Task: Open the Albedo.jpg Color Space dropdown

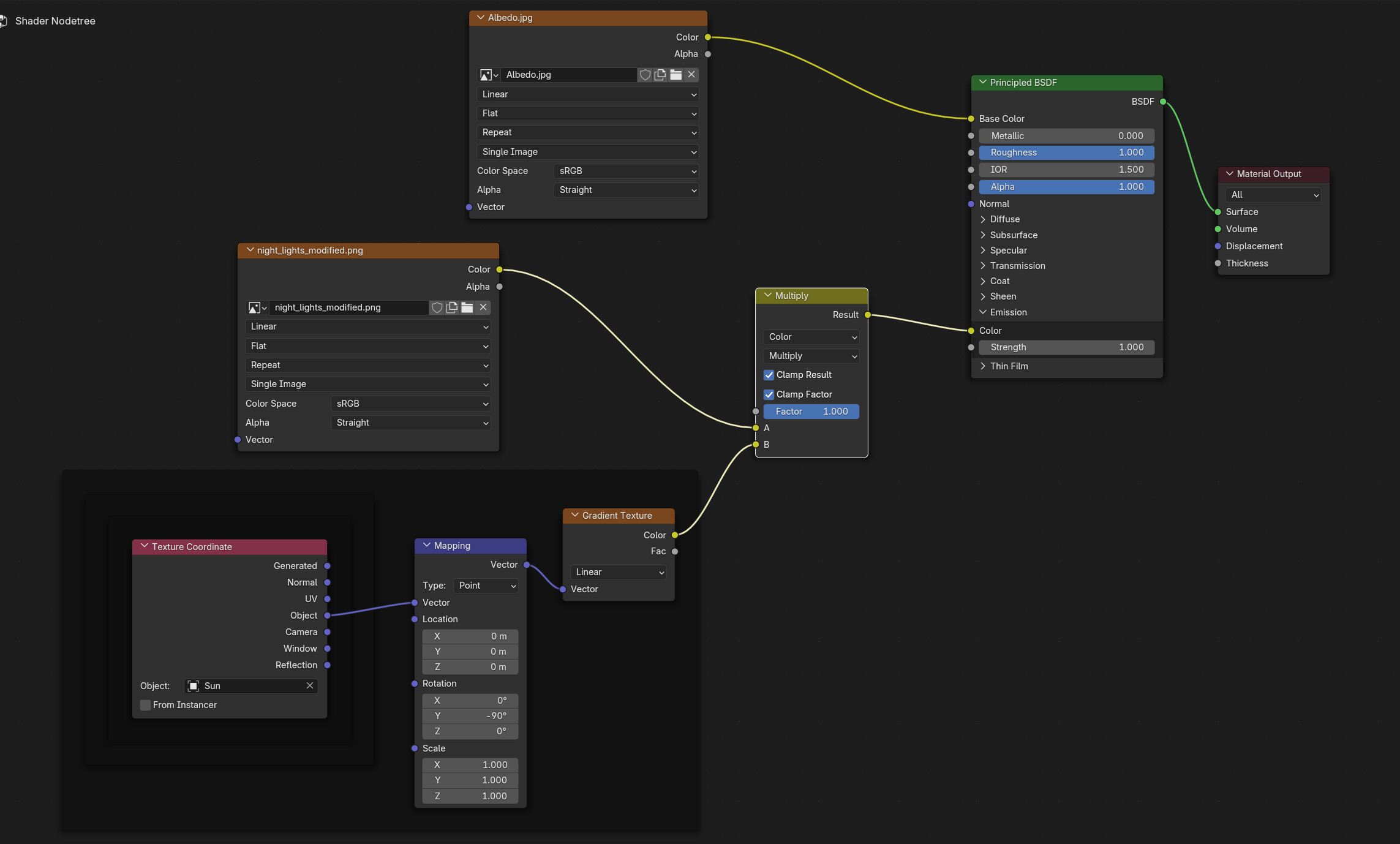Action: point(627,170)
